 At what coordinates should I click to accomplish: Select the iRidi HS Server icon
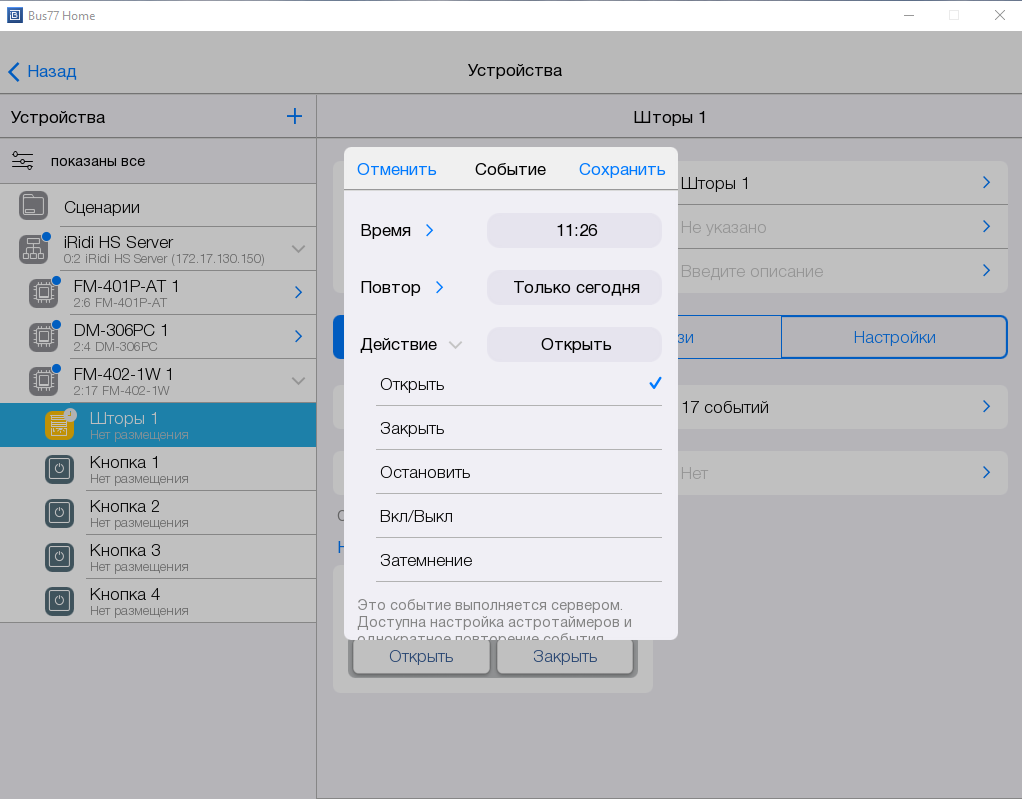click(x=33, y=249)
